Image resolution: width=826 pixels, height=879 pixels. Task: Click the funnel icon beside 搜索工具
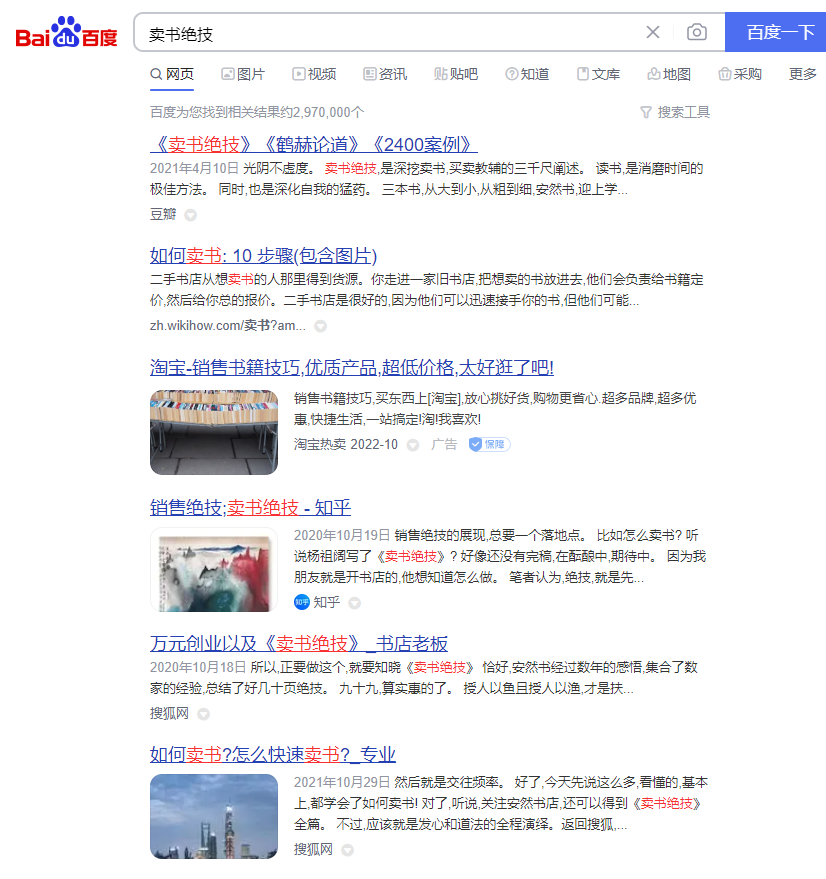click(x=646, y=112)
